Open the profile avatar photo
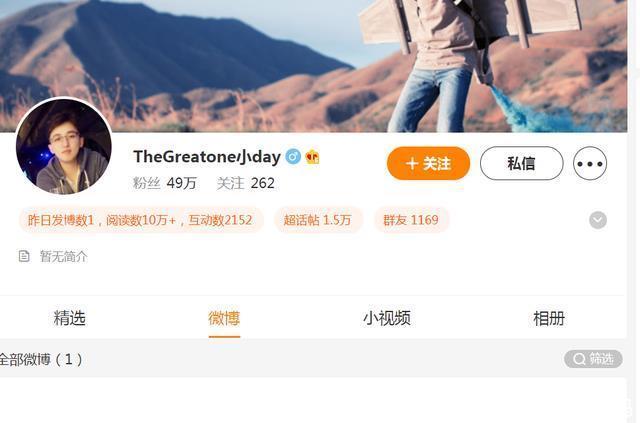Image resolution: width=640 pixels, height=423 pixels. coord(64,146)
